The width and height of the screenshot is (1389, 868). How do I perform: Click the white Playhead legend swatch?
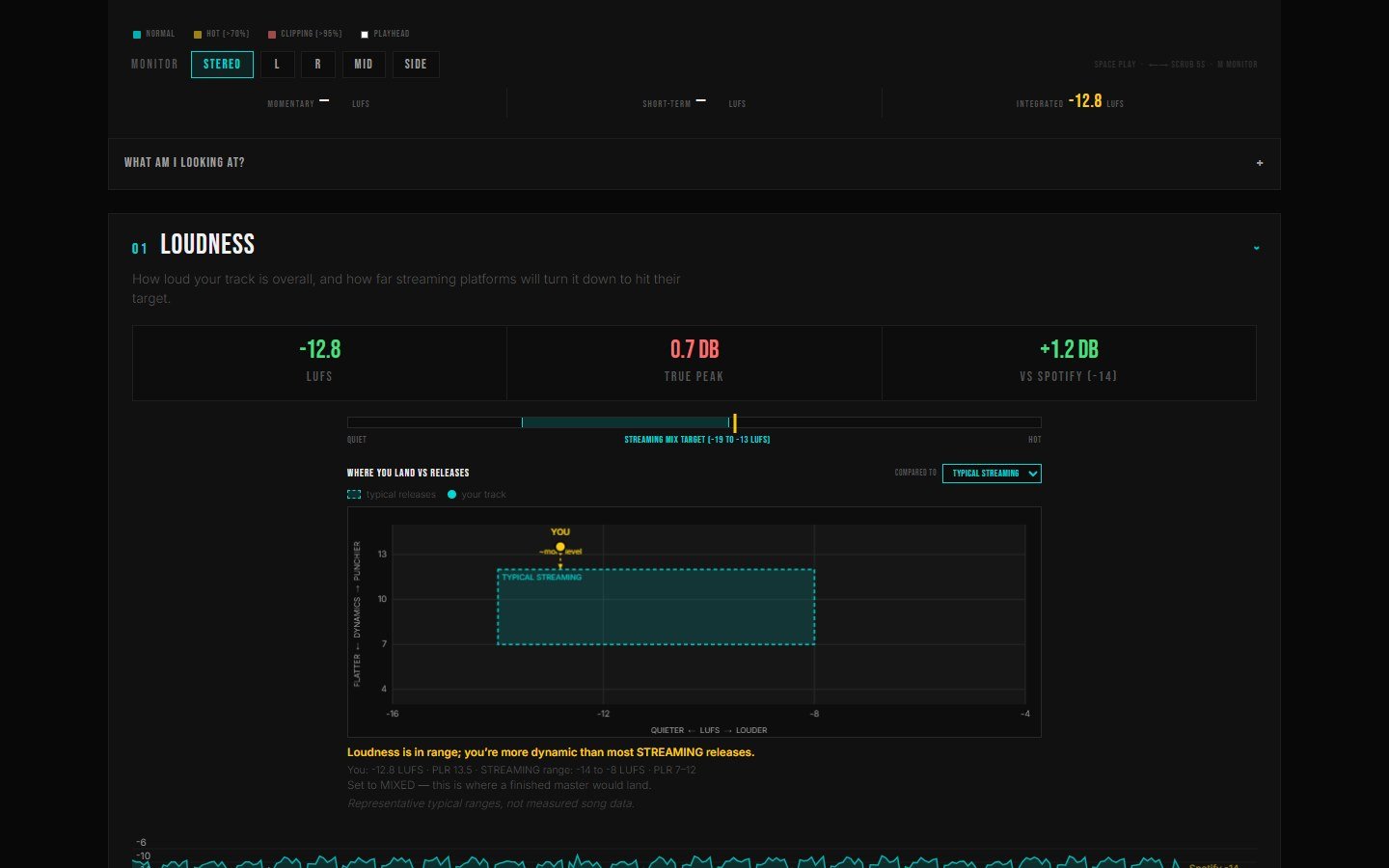[x=365, y=35]
